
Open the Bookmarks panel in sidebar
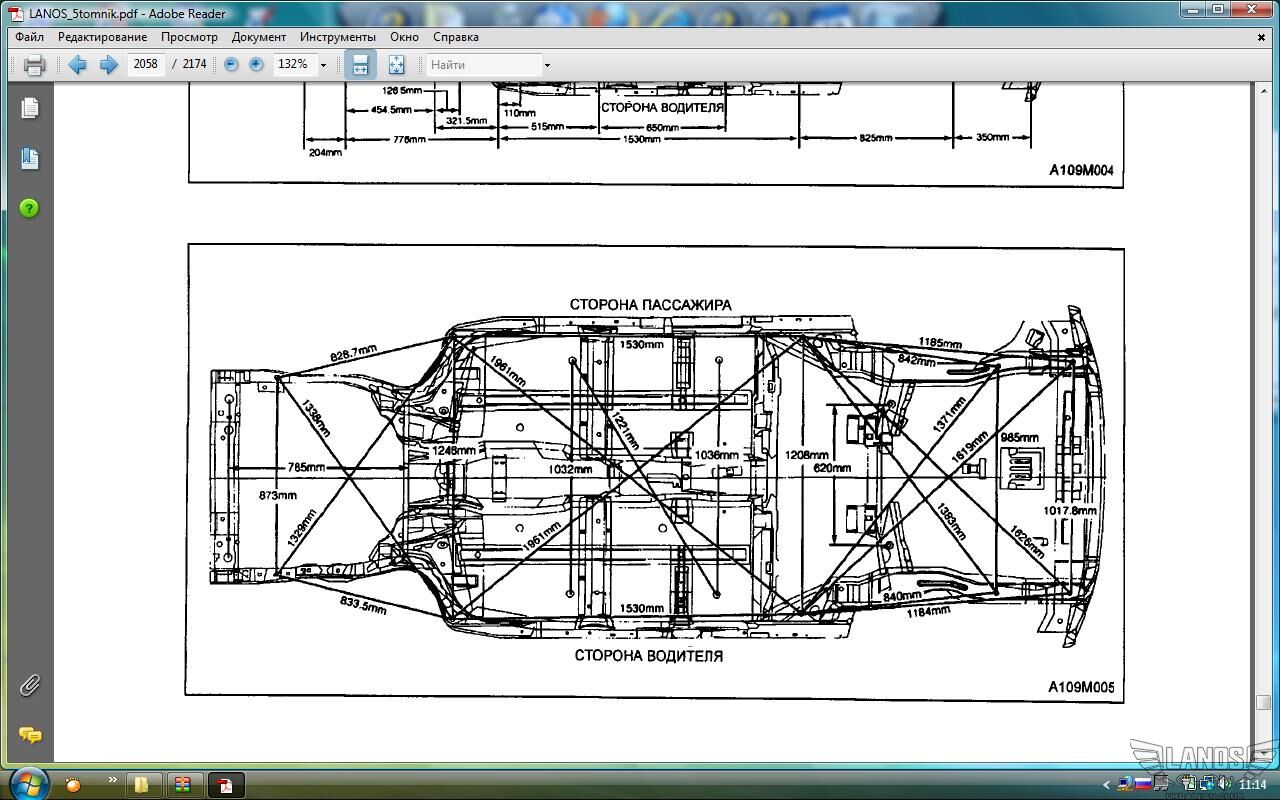[x=30, y=158]
